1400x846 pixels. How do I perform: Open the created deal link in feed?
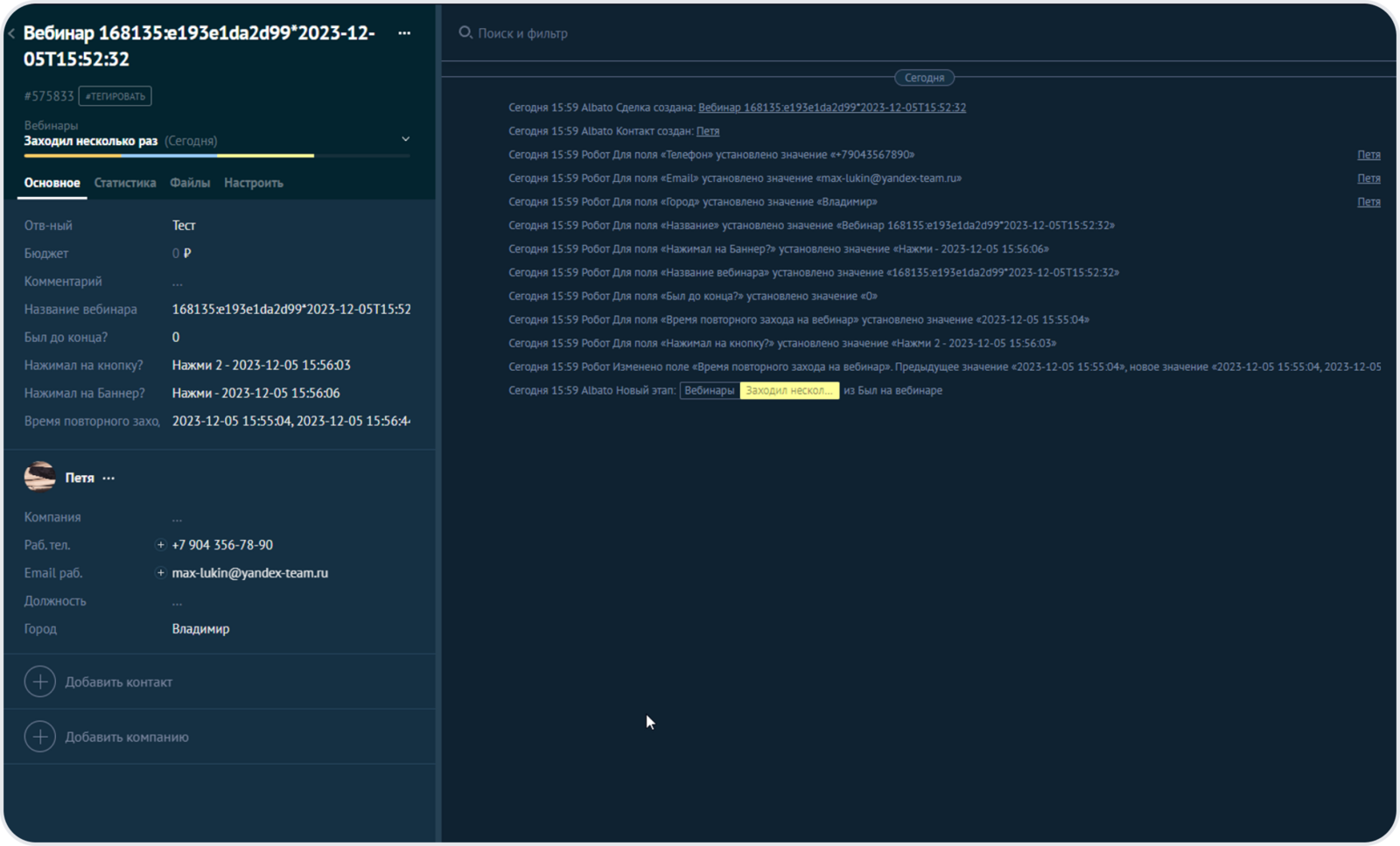831,108
